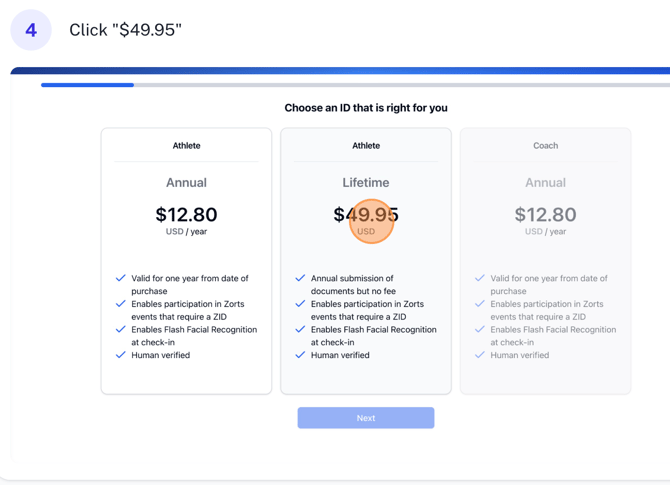Select the $49.95 Lifetime price
The width and height of the screenshot is (670, 485).
(x=366, y=215)
